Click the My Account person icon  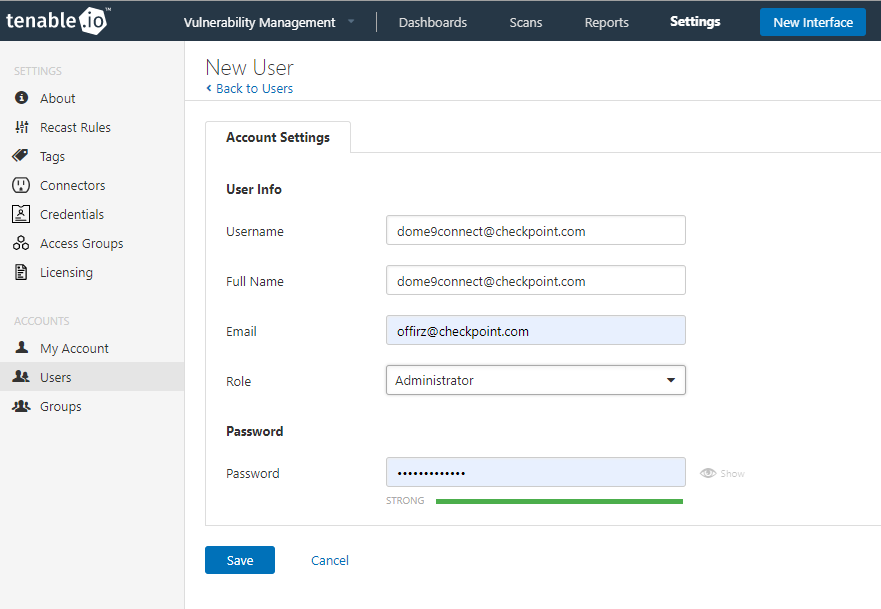[21, 347]
